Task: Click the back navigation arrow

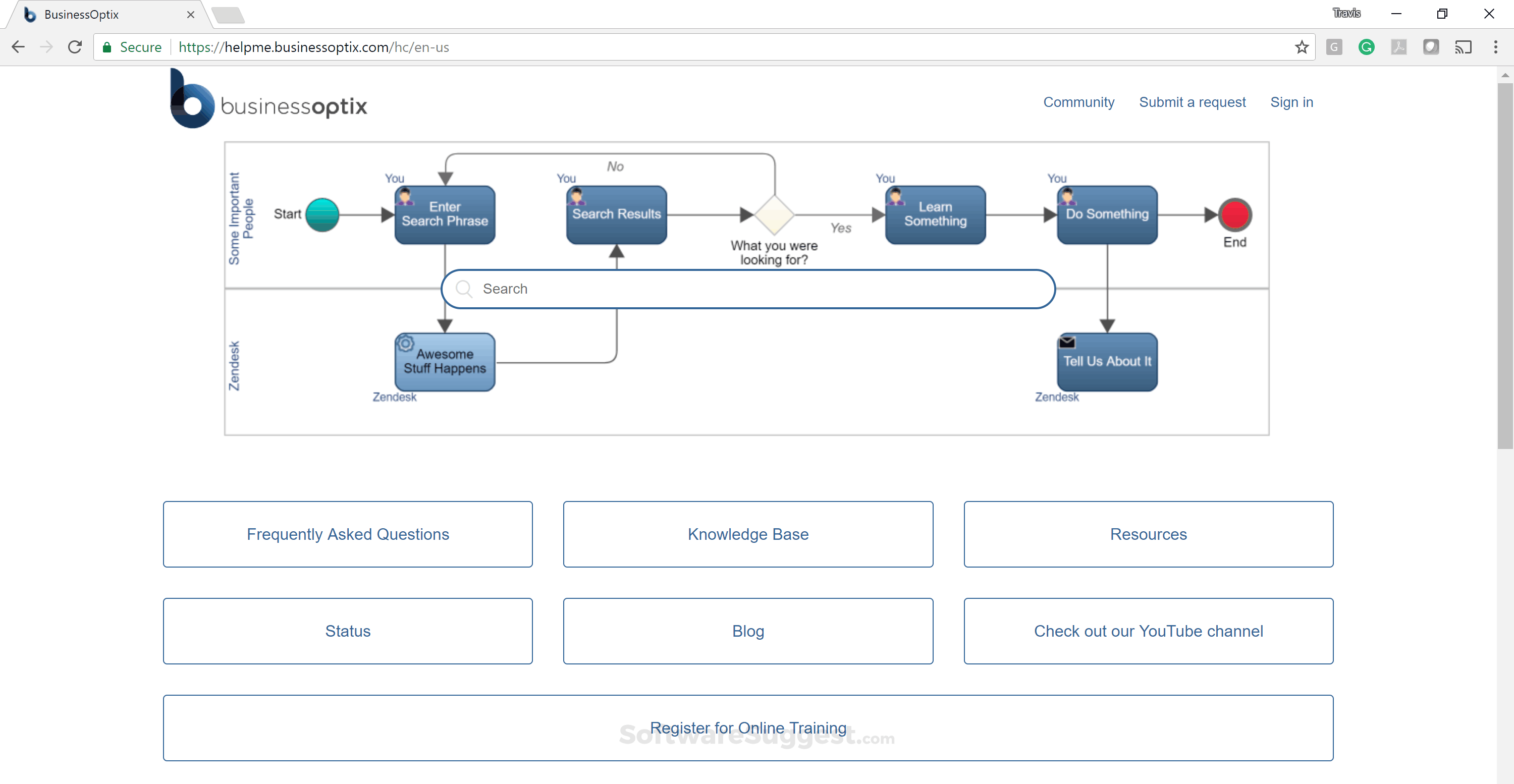Action: [18, 47]
